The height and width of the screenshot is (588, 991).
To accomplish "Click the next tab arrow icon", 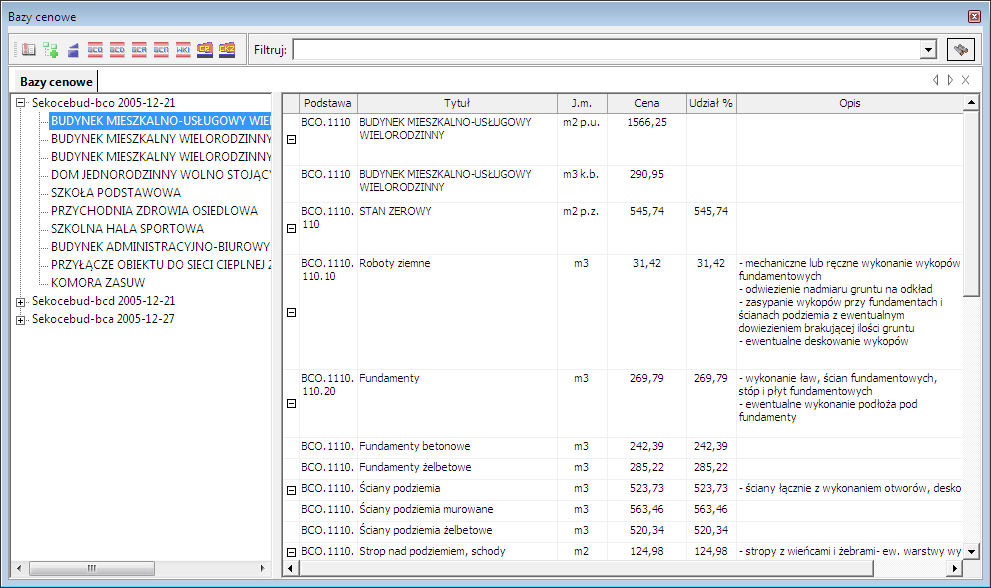I will pos(950,80).
